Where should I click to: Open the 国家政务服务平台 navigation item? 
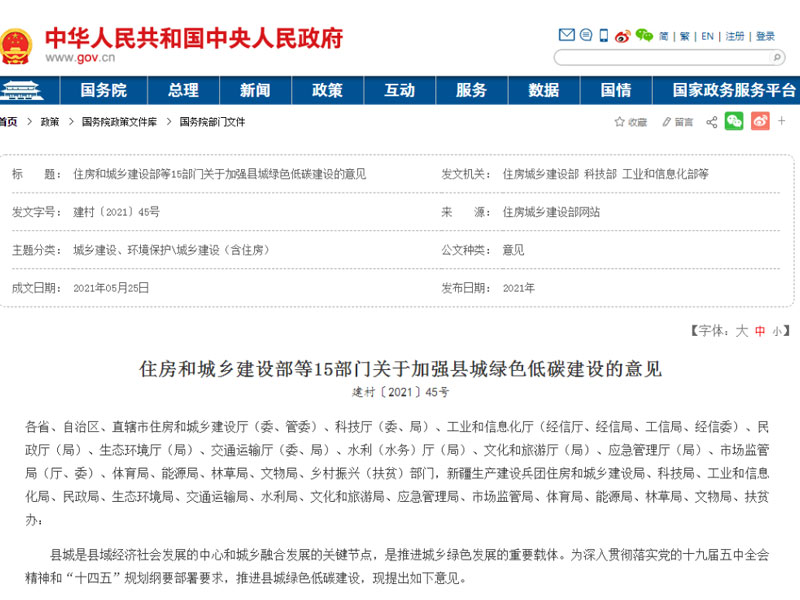point(734,90)
